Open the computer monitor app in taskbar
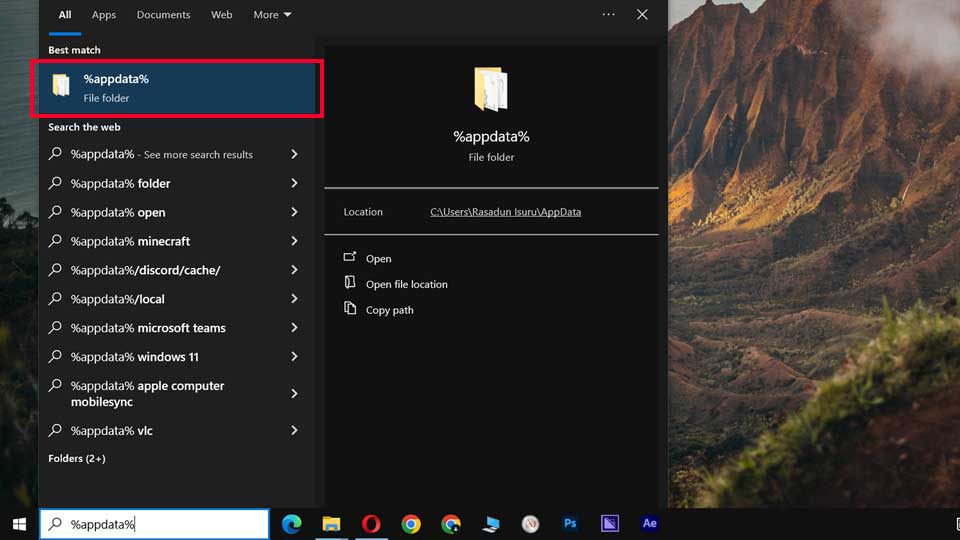 [490, 524]
